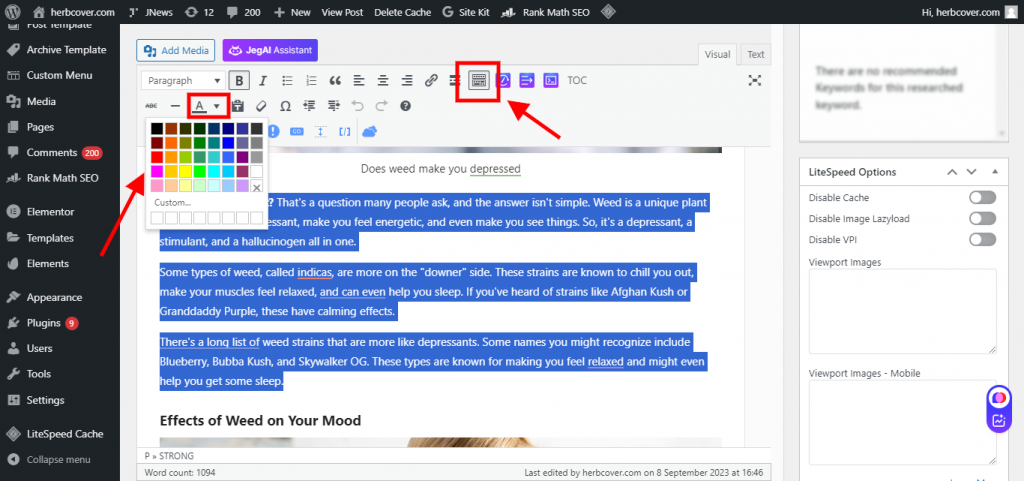Align text right
Image resolution: width=1024 pixels, height=481 pixels.
pyautogui.click(x=406, y=81)
